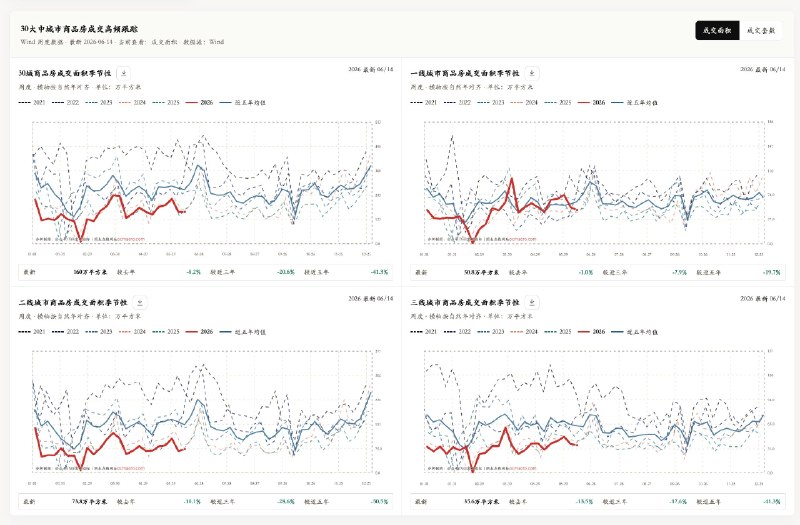This screenshot has width=800, height=525.
Task: Click the 30大中城市商品房成交高频跟踪 page title
Action: tap(79, 29)
